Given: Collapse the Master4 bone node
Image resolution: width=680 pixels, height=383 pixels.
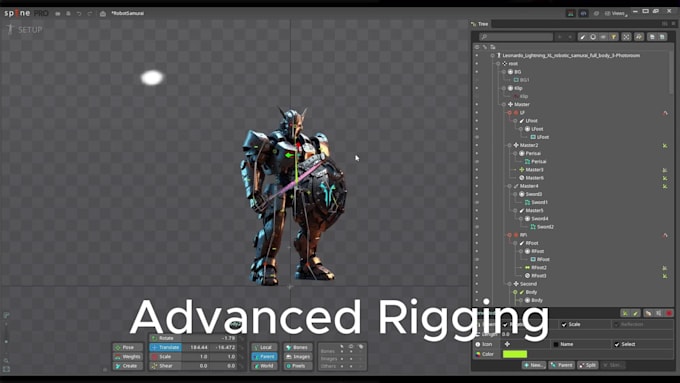Looking at the screenshot, I should (x=509, y=186).
